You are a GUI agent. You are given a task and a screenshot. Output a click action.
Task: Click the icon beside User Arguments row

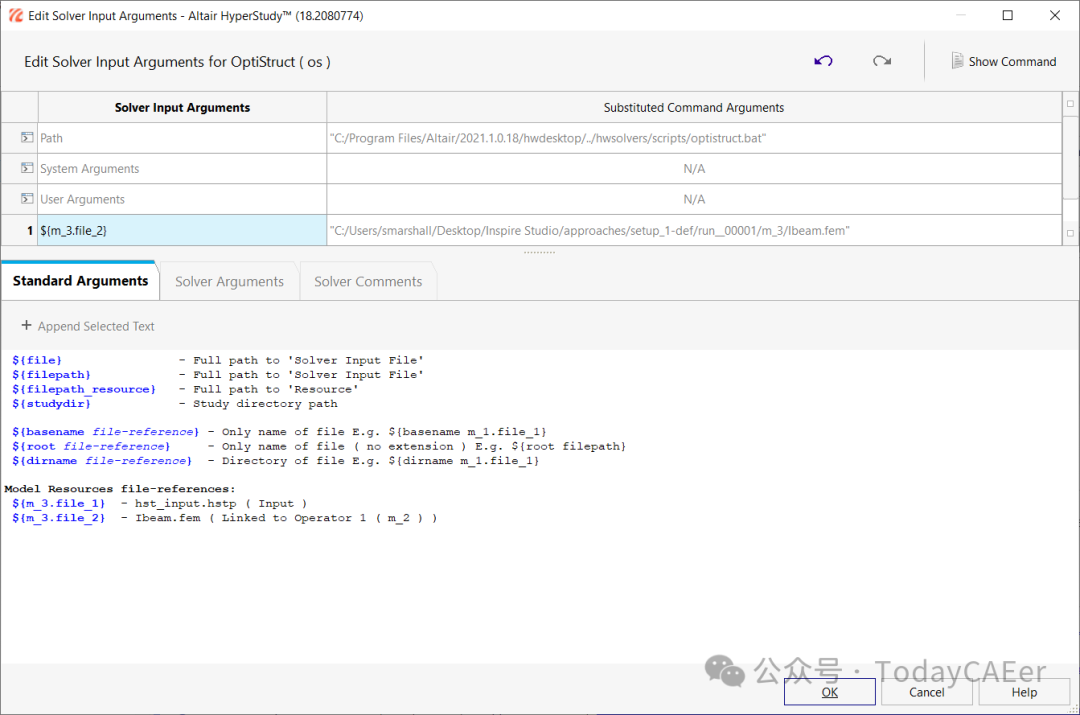[27, 198]
